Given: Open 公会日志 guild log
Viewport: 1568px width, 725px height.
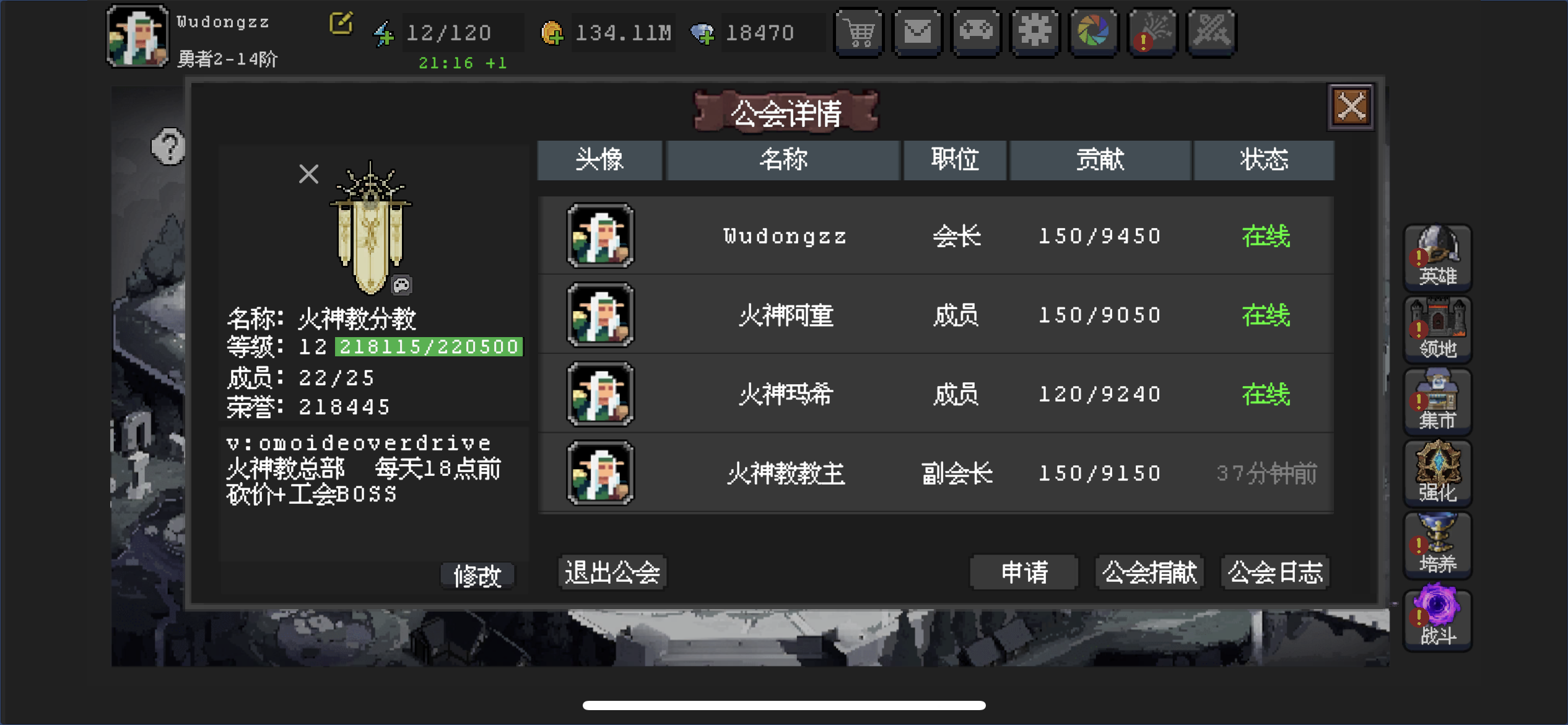Looking at the screenshot, I should pos(1275,572).
